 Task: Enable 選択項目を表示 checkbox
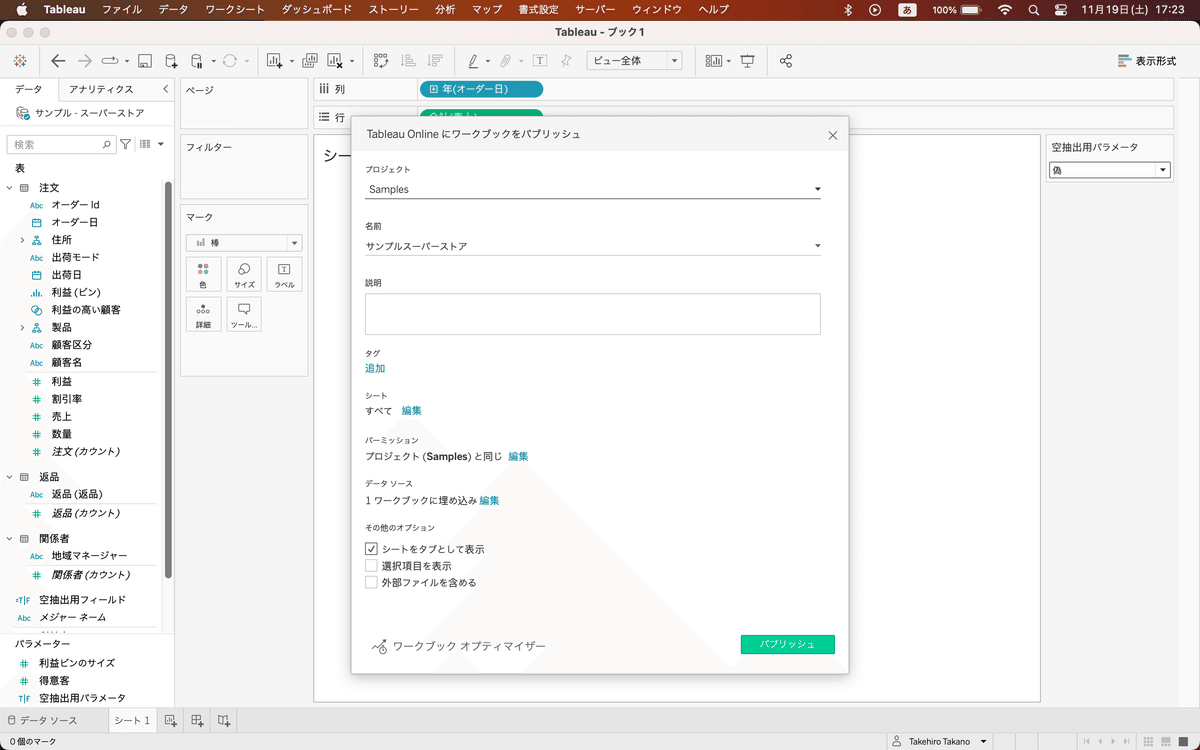371,565
